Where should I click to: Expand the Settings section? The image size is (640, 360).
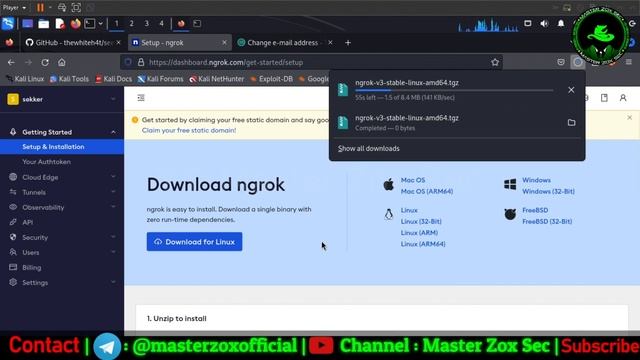coord(62,282)
